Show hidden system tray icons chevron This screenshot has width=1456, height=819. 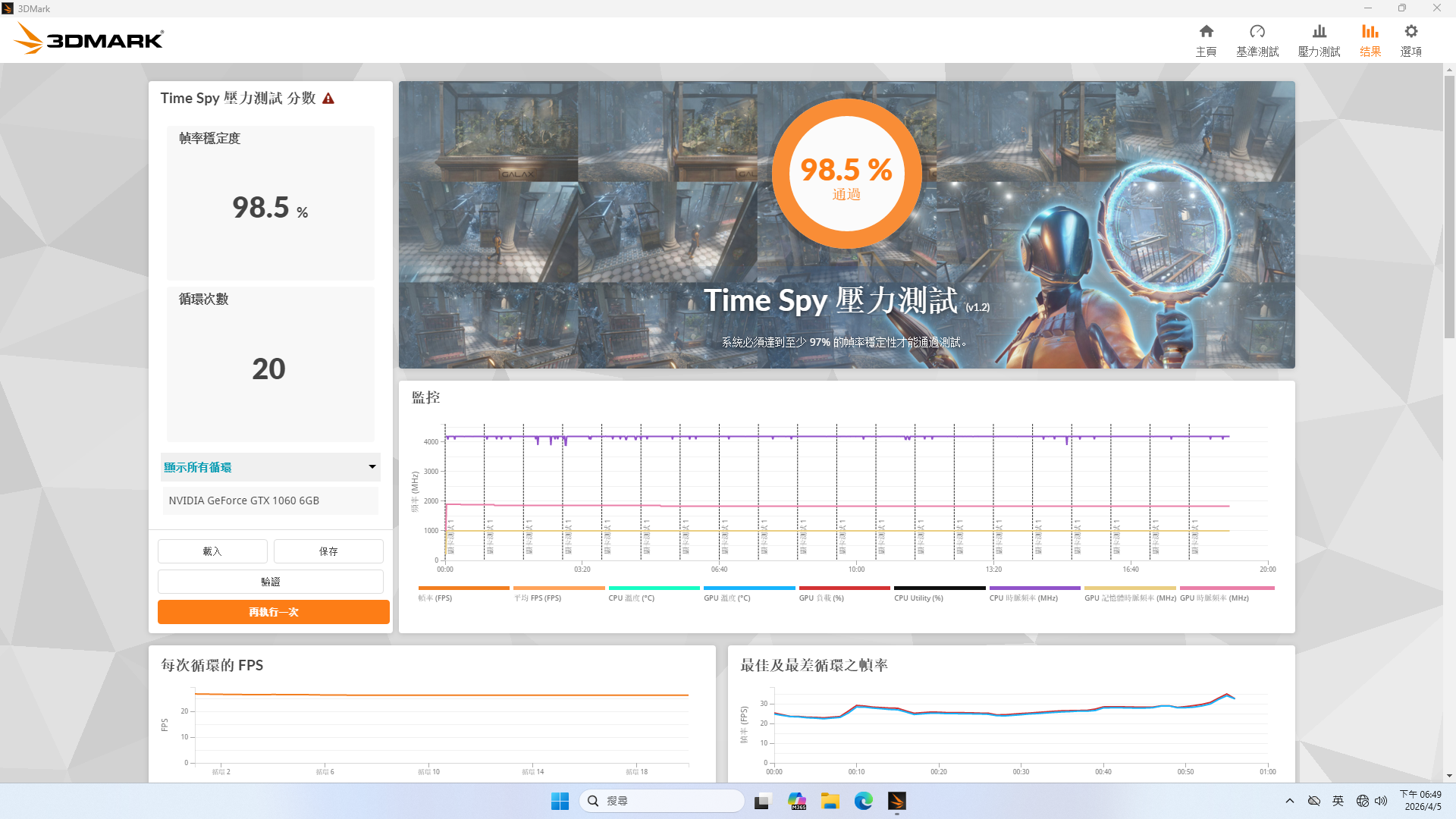[1289, 801]
